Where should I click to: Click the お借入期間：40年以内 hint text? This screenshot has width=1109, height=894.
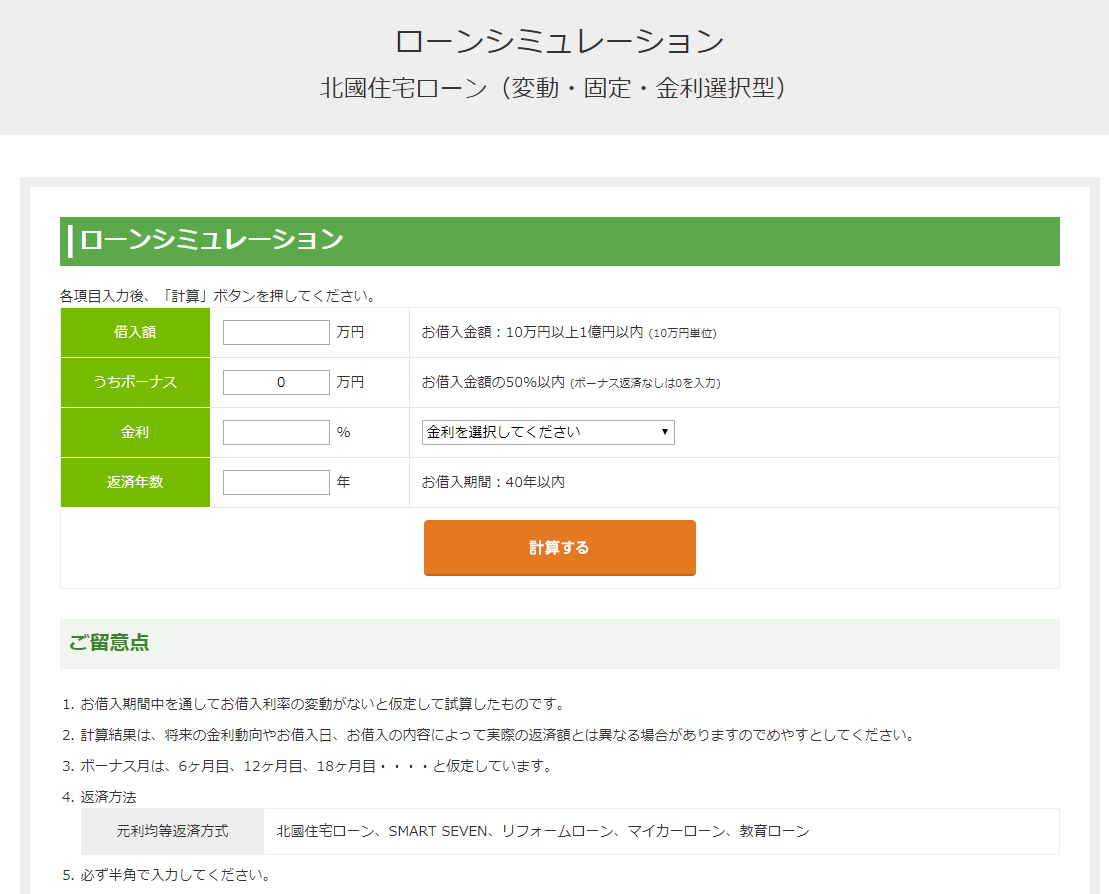[493, 482]
